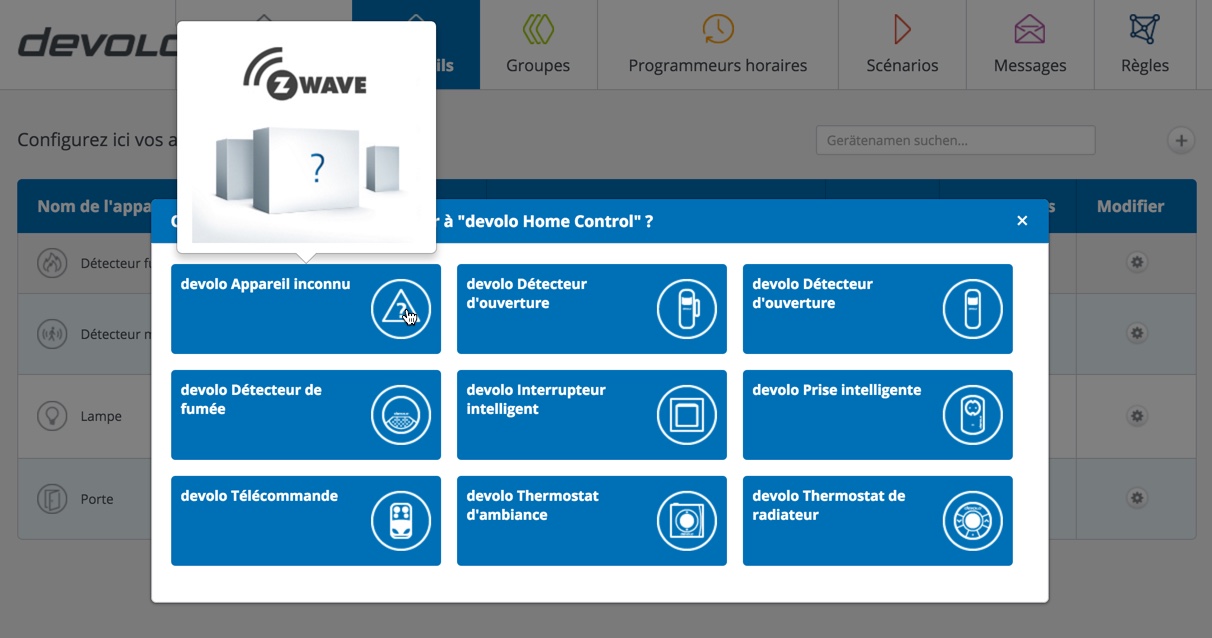The image size is (1212, 638).
Task: Click the gear icon in the Porte row
Action: click(x=1136, y=497)
